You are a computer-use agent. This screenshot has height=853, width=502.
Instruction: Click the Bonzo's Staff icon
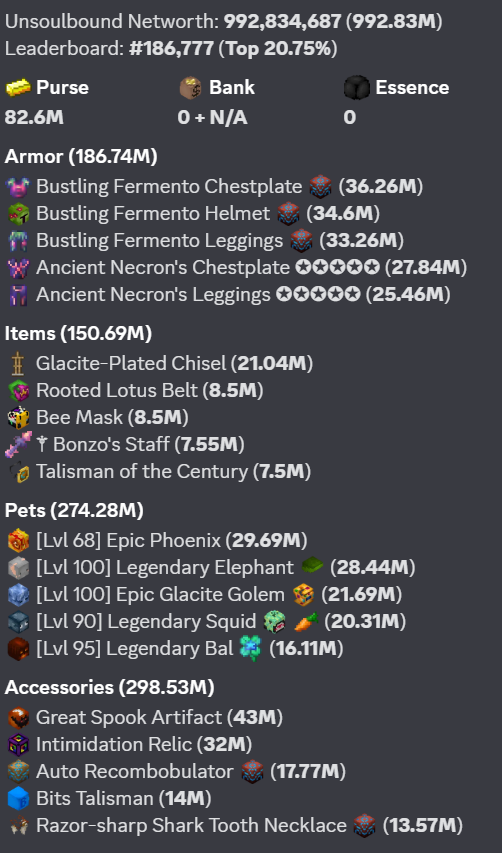18,444
